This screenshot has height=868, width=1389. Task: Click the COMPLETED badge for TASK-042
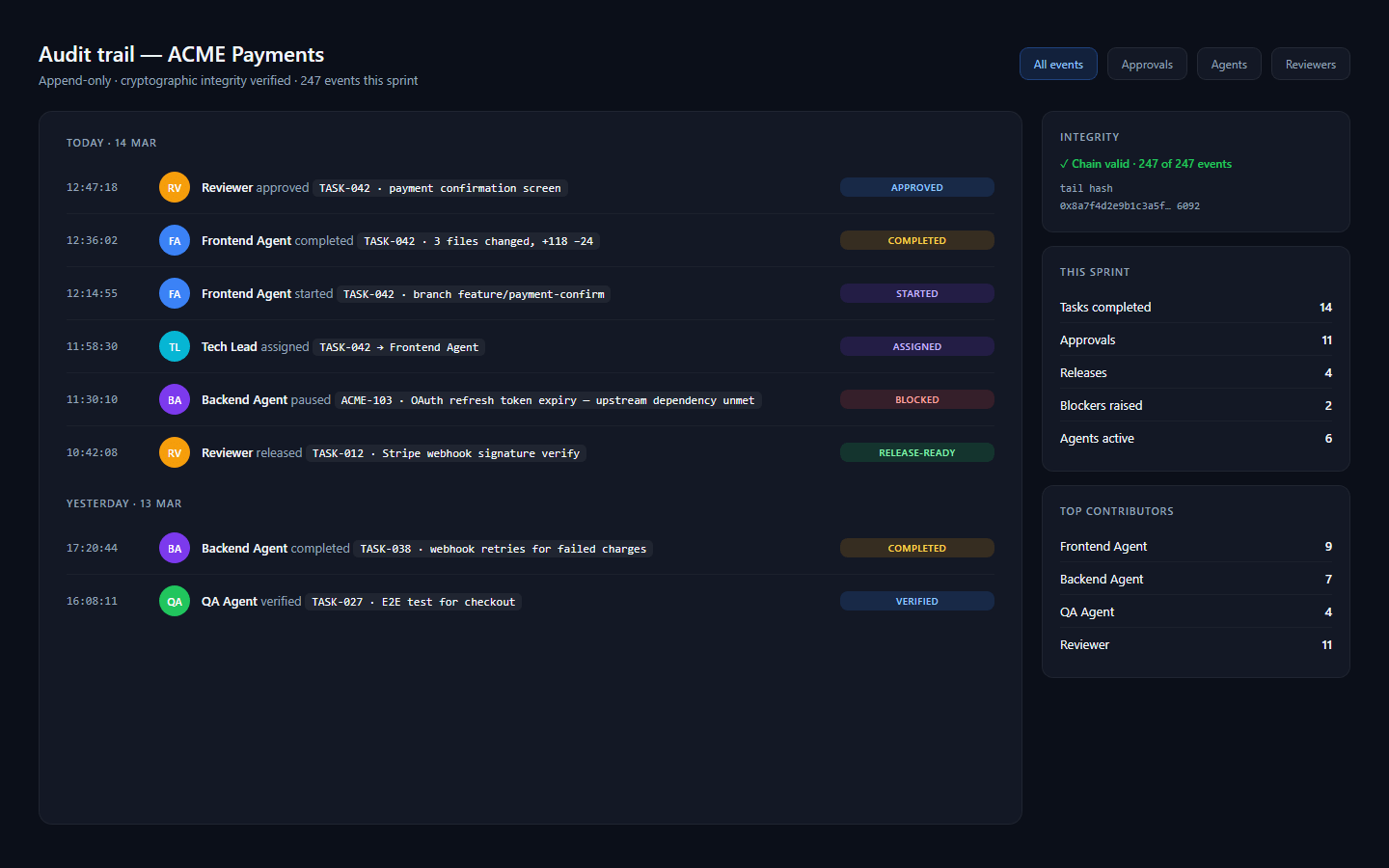click(x=916, y=240)
